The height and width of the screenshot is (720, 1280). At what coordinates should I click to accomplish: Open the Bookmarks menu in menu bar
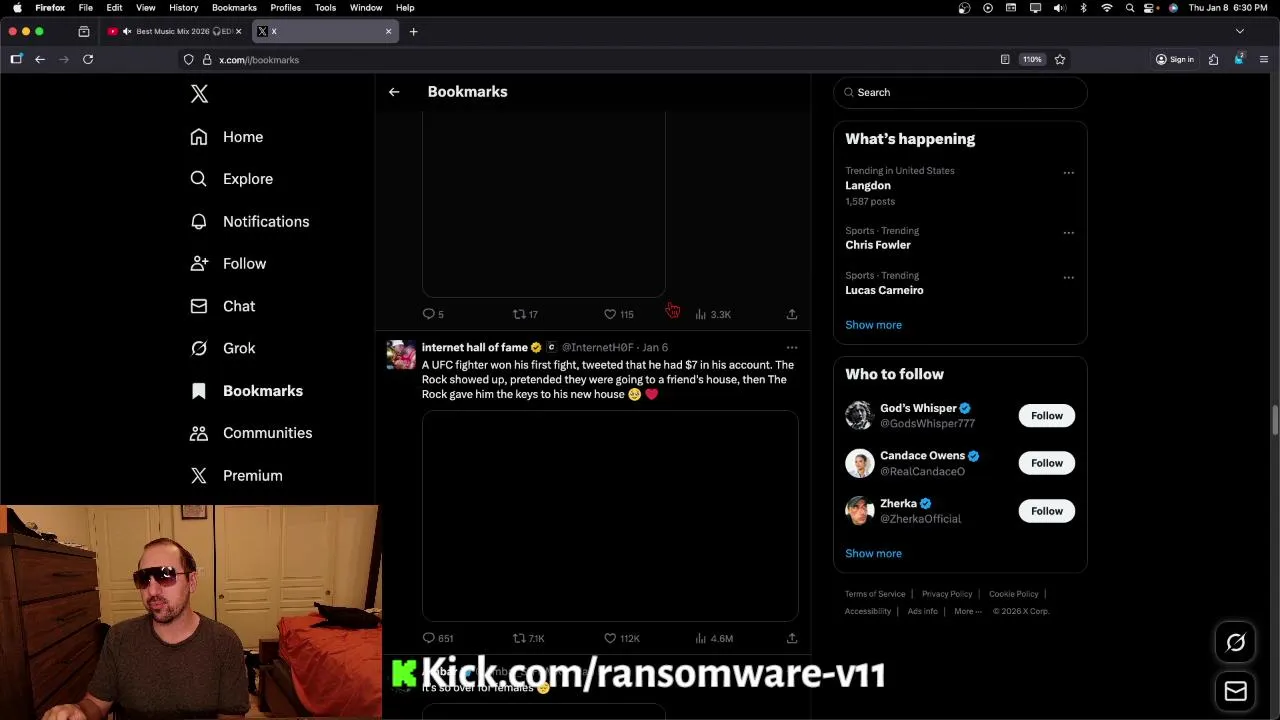coord(234,8)
